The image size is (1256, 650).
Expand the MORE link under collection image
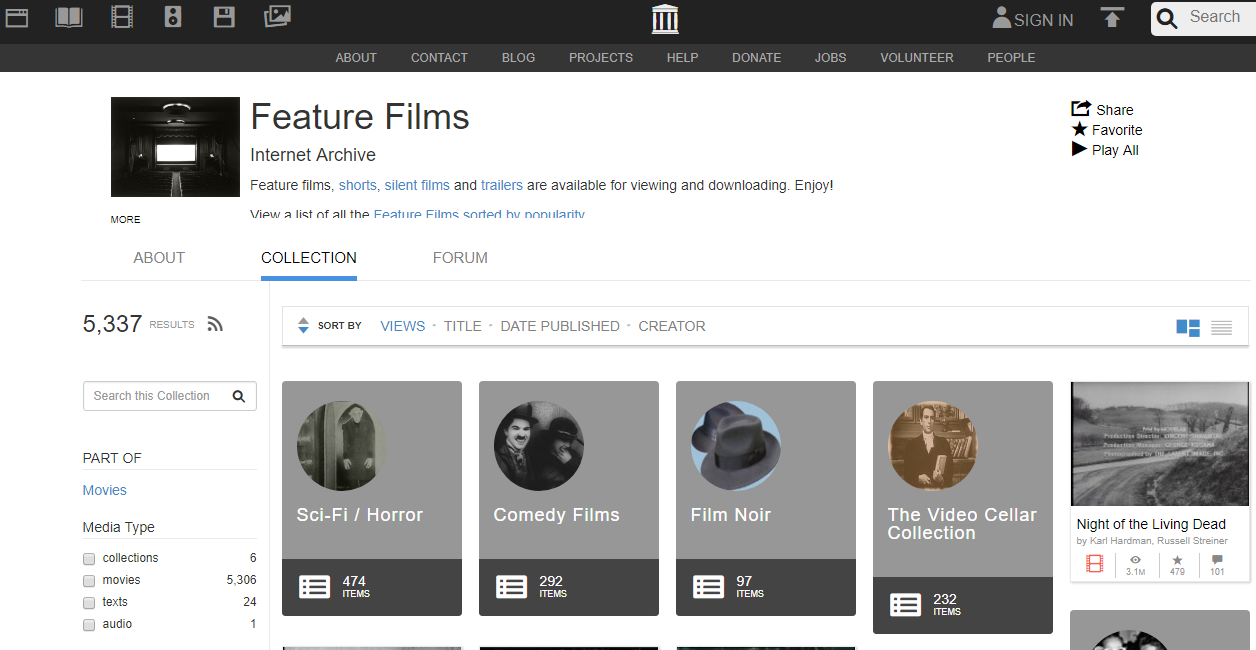click(126, 219)
